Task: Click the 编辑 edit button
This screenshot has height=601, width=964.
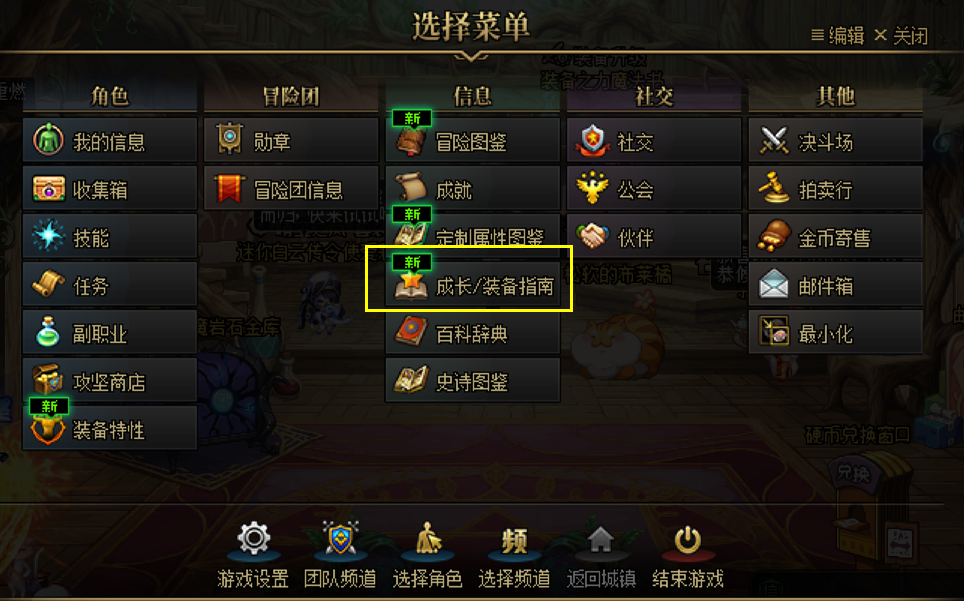Action: [837, 36]
